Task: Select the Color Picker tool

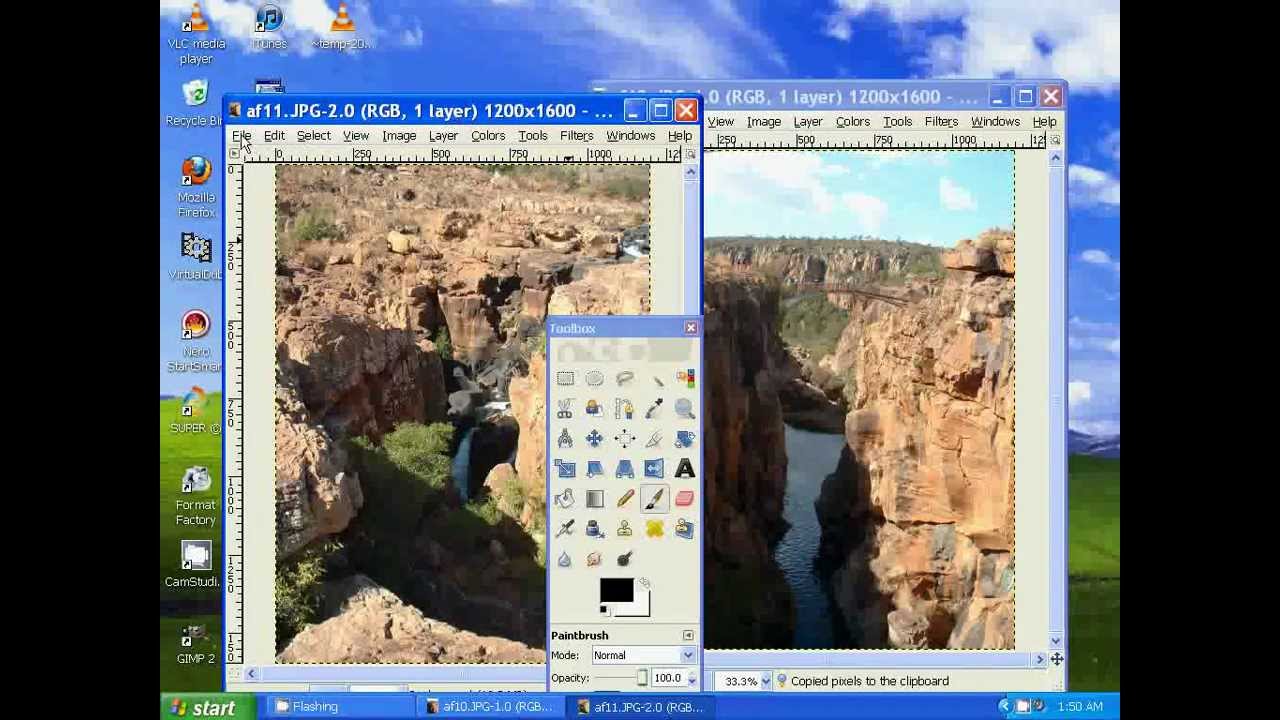Action: pyautogui.click(x=655, y=409)
